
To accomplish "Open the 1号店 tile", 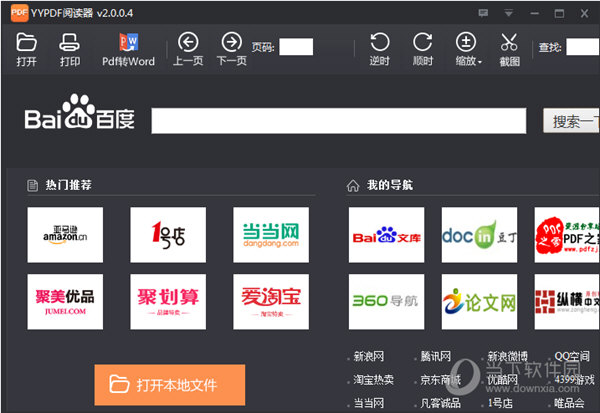I will (168, 235).
